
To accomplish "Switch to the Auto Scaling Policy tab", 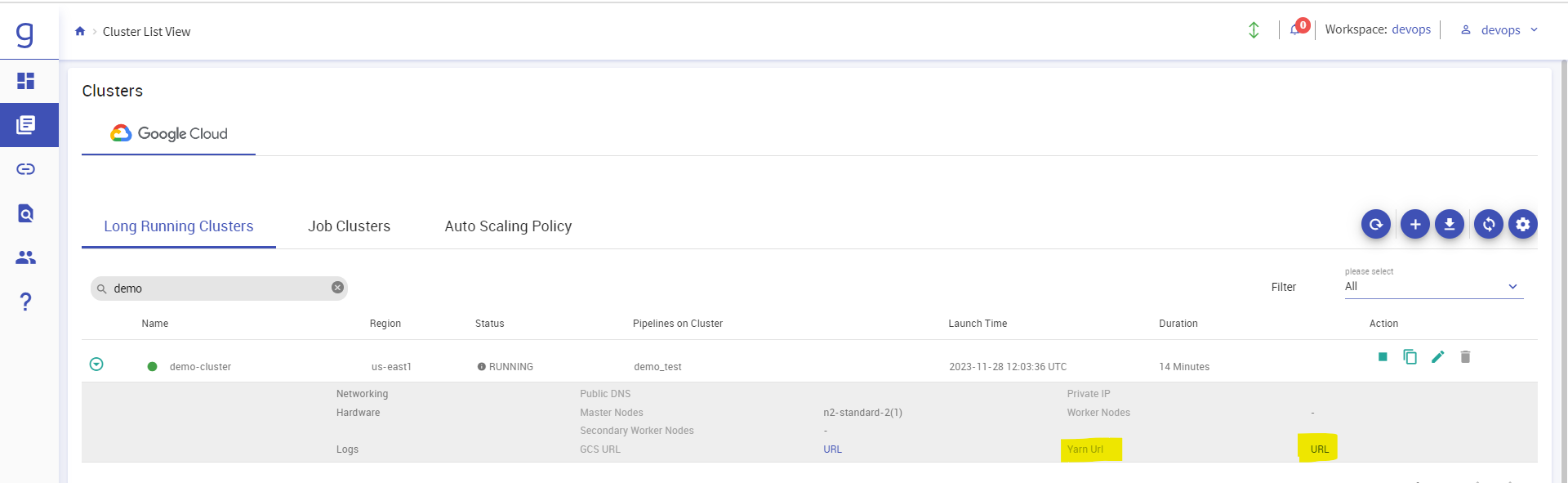I will tap(508, 226).
